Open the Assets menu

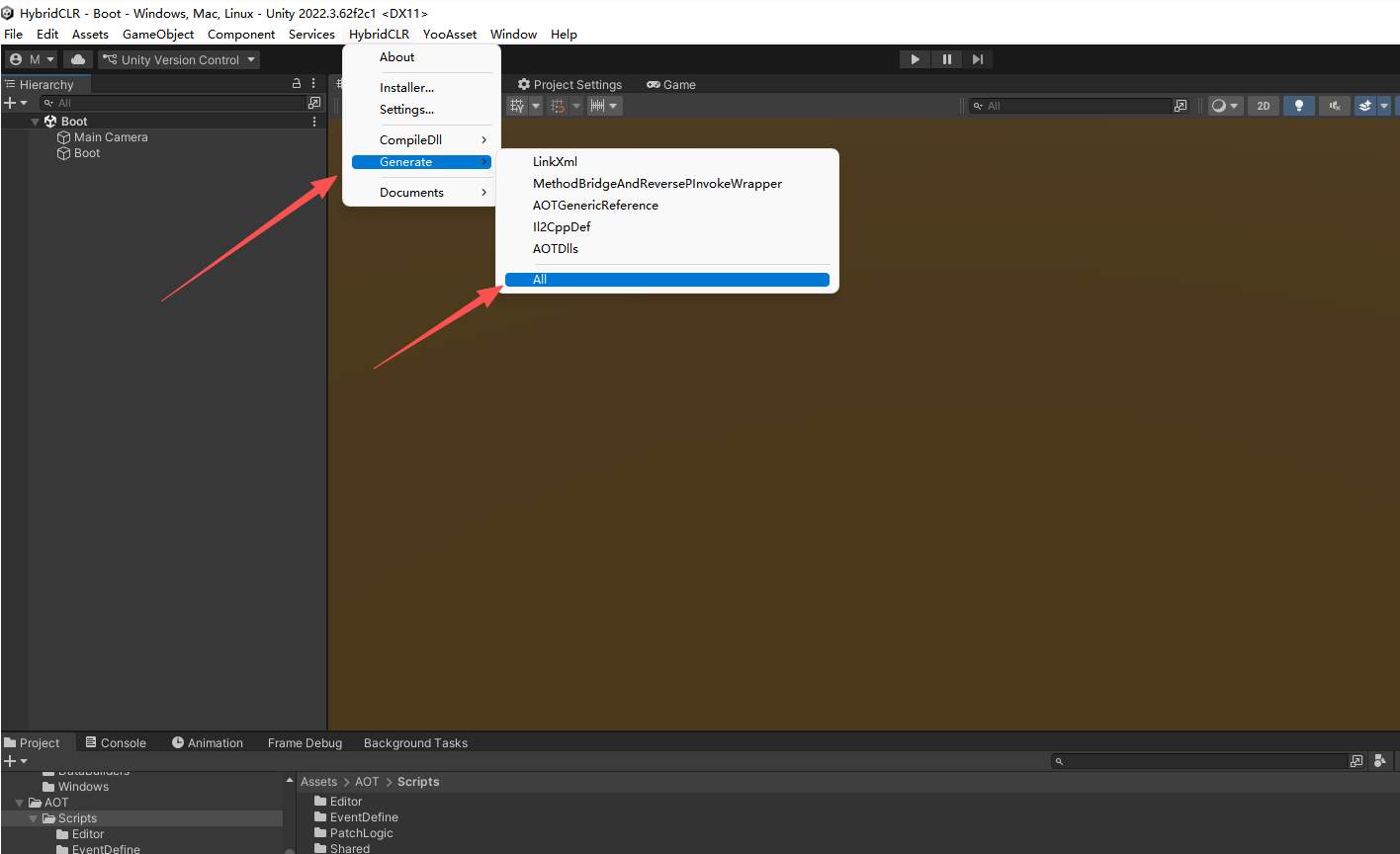pos(90,34)
